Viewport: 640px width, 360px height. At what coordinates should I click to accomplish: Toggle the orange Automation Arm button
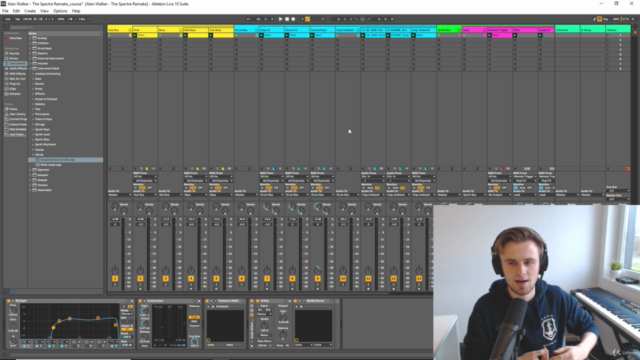click(308, 19)
